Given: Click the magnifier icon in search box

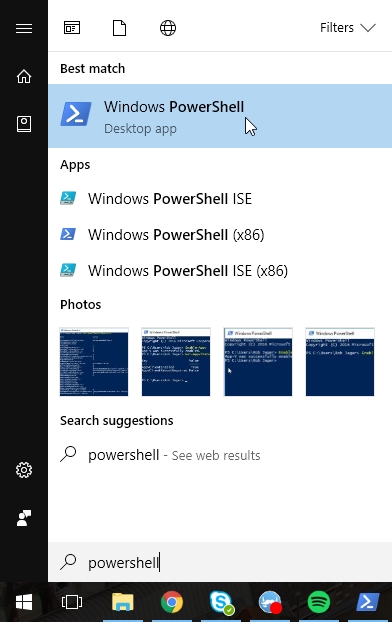Looking at the screenshot, I should 68,562.
